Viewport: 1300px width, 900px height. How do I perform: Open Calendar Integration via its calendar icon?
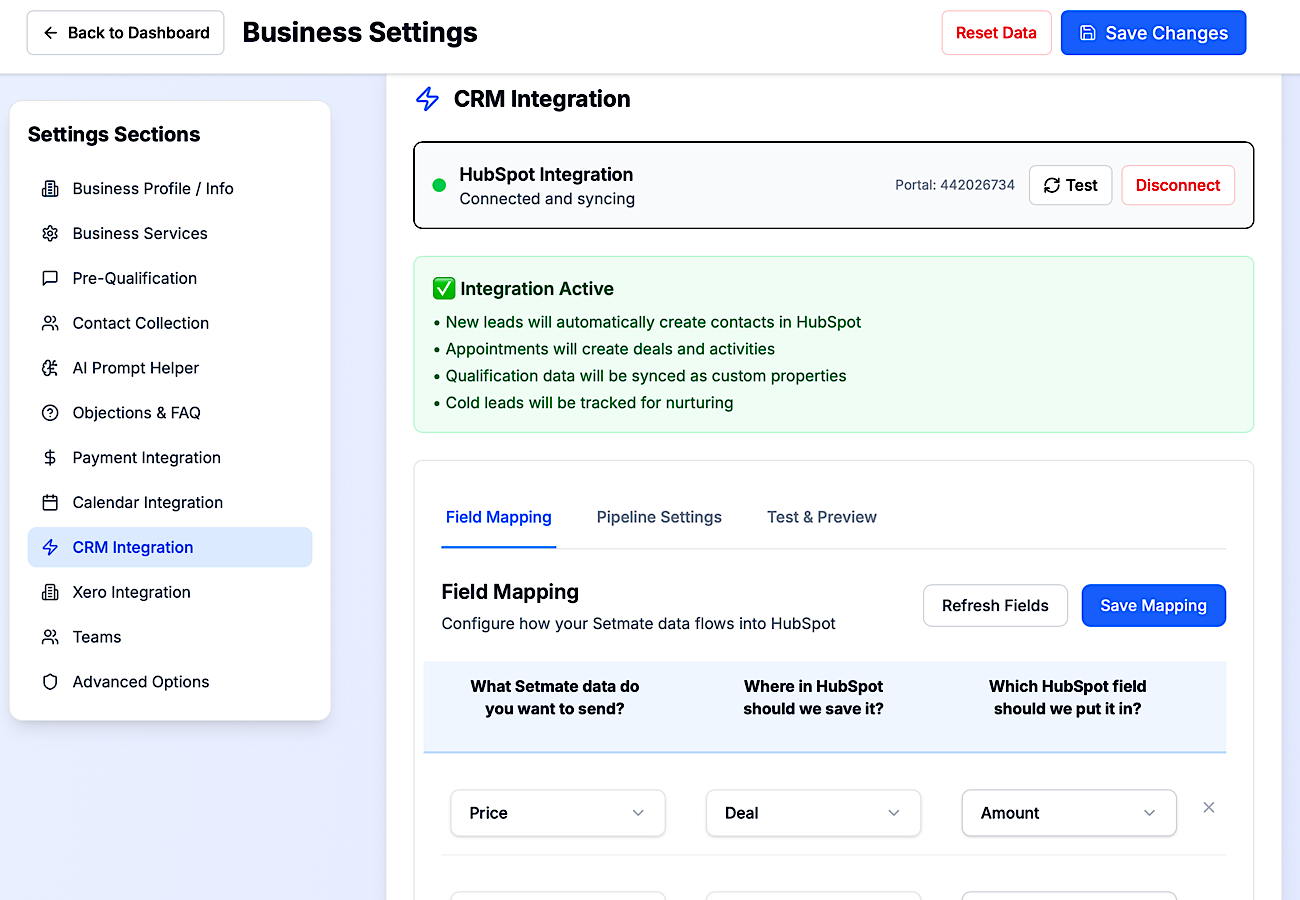pyautogui.click(x=50, y=502)
